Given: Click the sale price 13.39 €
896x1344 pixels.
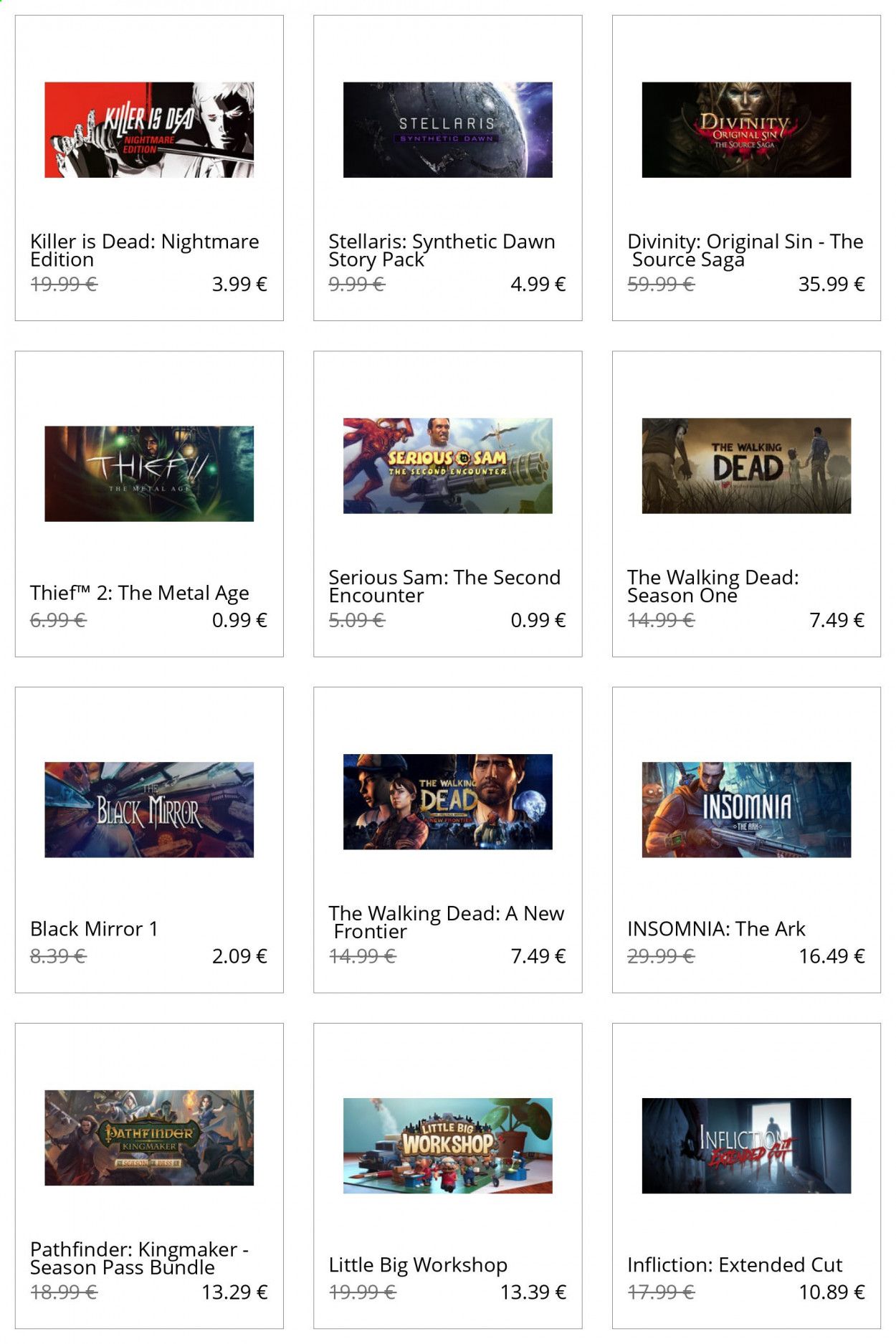Looking at the screenshot, I should (533, 1292).
